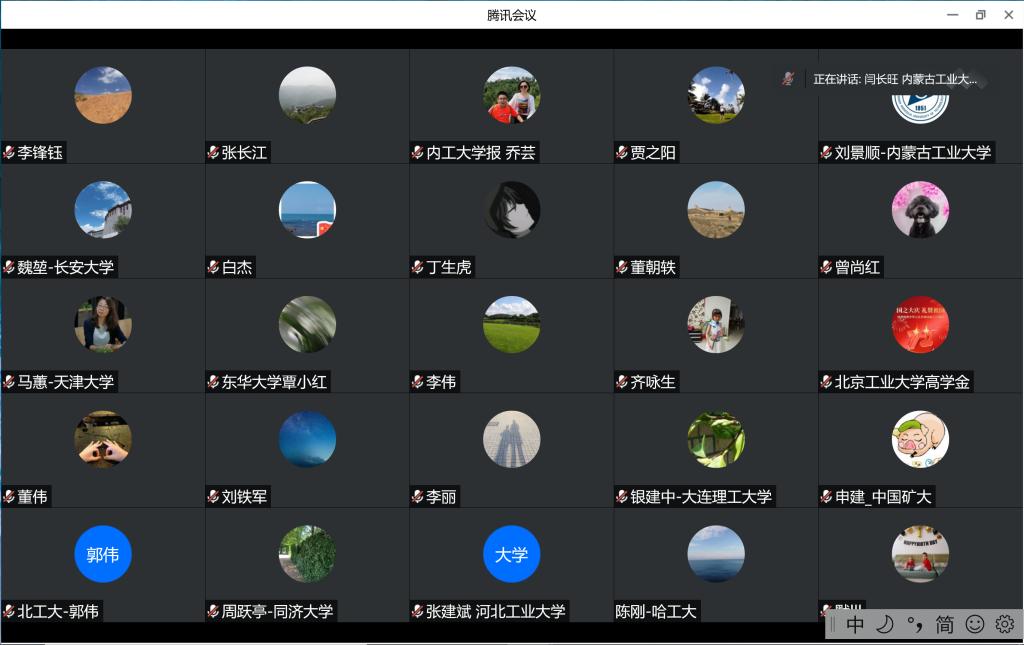Viewport: 1024px width, 645px height.
Task: Click 曾尚红's black dog avatar
Action: [x=920, y=210]
